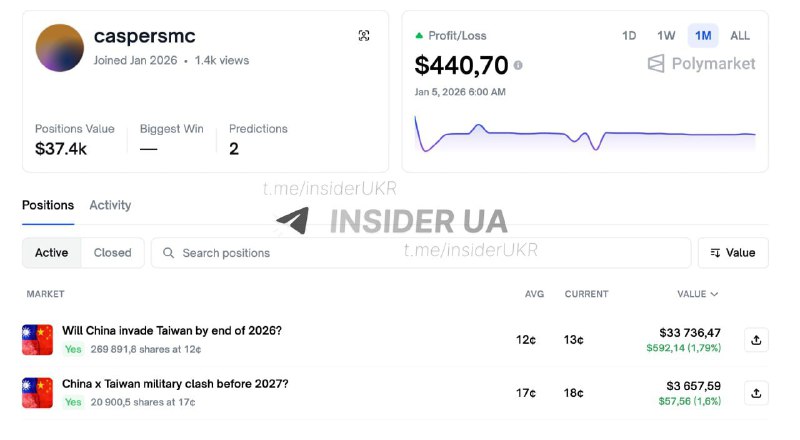This screenshot has height=440, width=800.
Task: Click the caspersmc profile avatar
Action: point(59,48)
